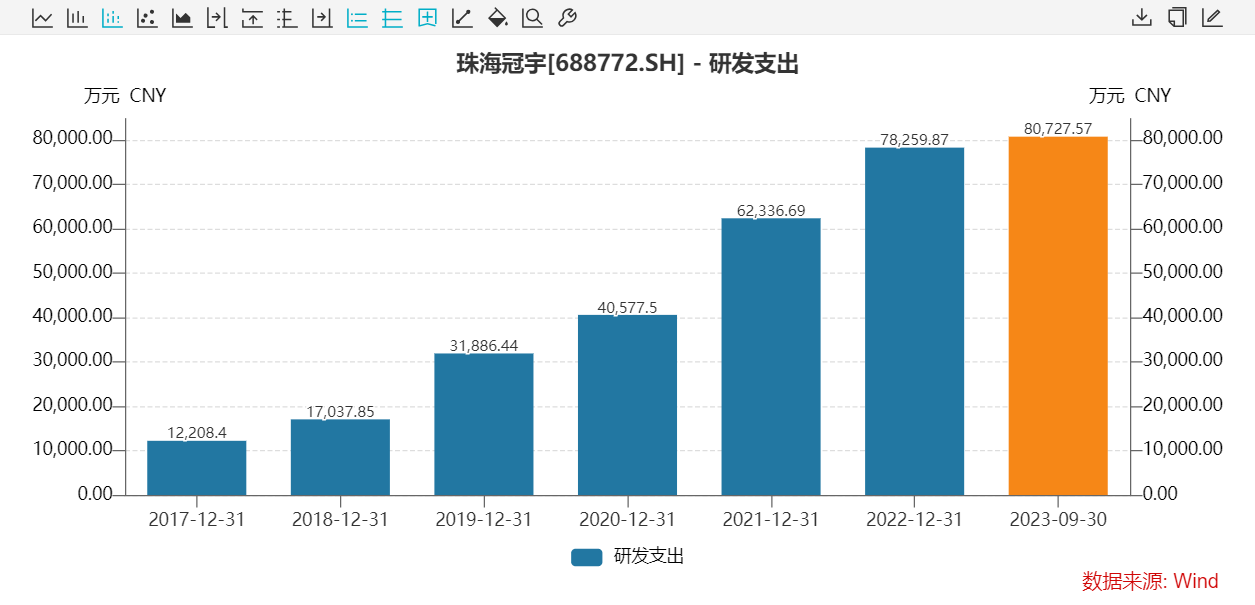Click the 2019-12-31 axis label

(x=484, y=520)
